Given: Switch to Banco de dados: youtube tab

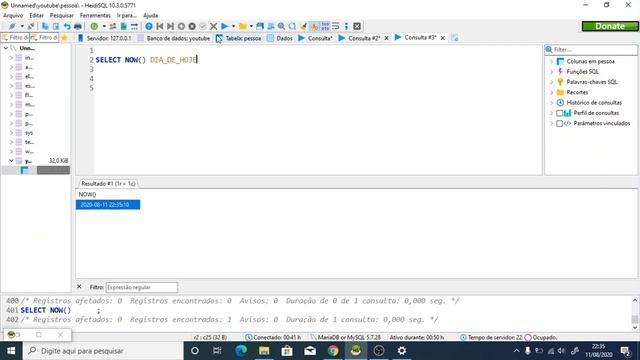Looking at the screenshot, I should click(174, 38).
